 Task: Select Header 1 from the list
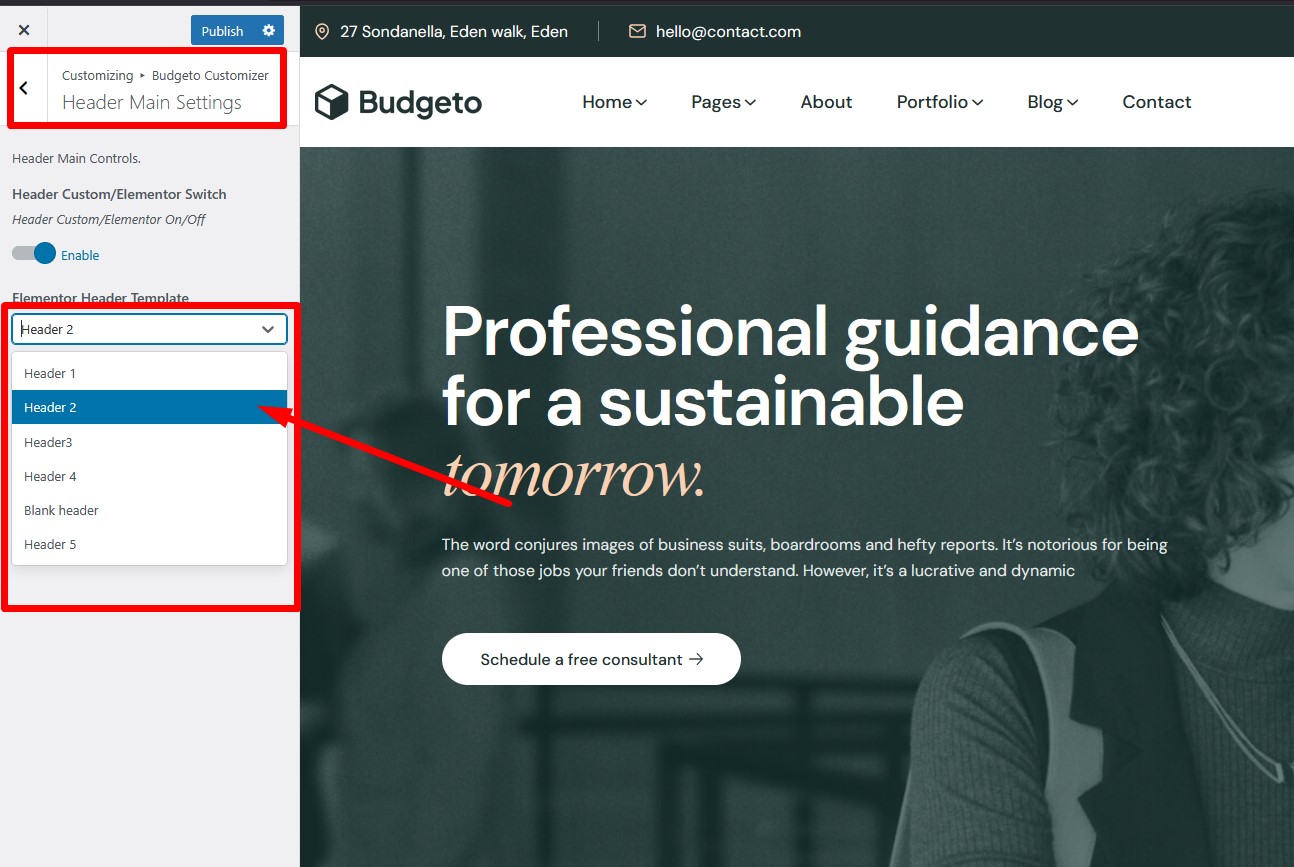click(50, 373)
